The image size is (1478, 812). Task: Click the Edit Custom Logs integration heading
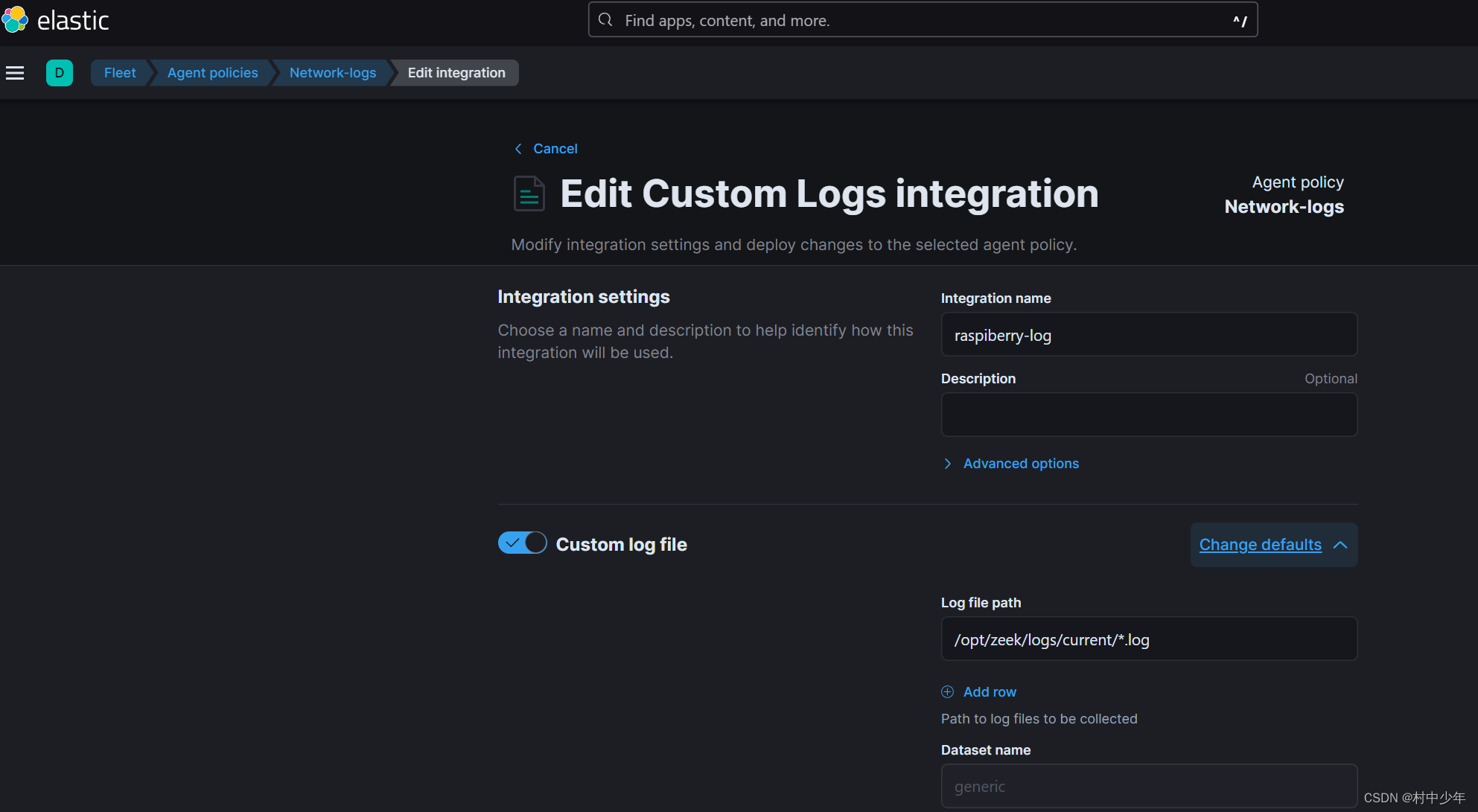829,194
